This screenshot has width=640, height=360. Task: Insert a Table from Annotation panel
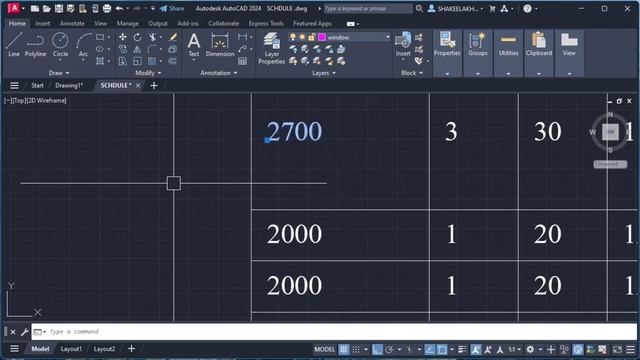242,61
